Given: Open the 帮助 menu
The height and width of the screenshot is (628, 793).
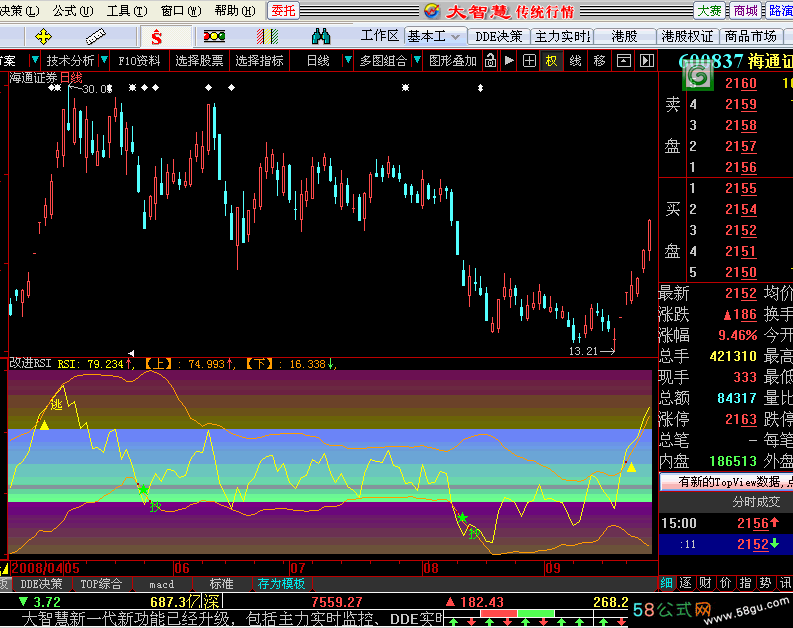Looking at the screenshot, I should (x=235, y=10).
